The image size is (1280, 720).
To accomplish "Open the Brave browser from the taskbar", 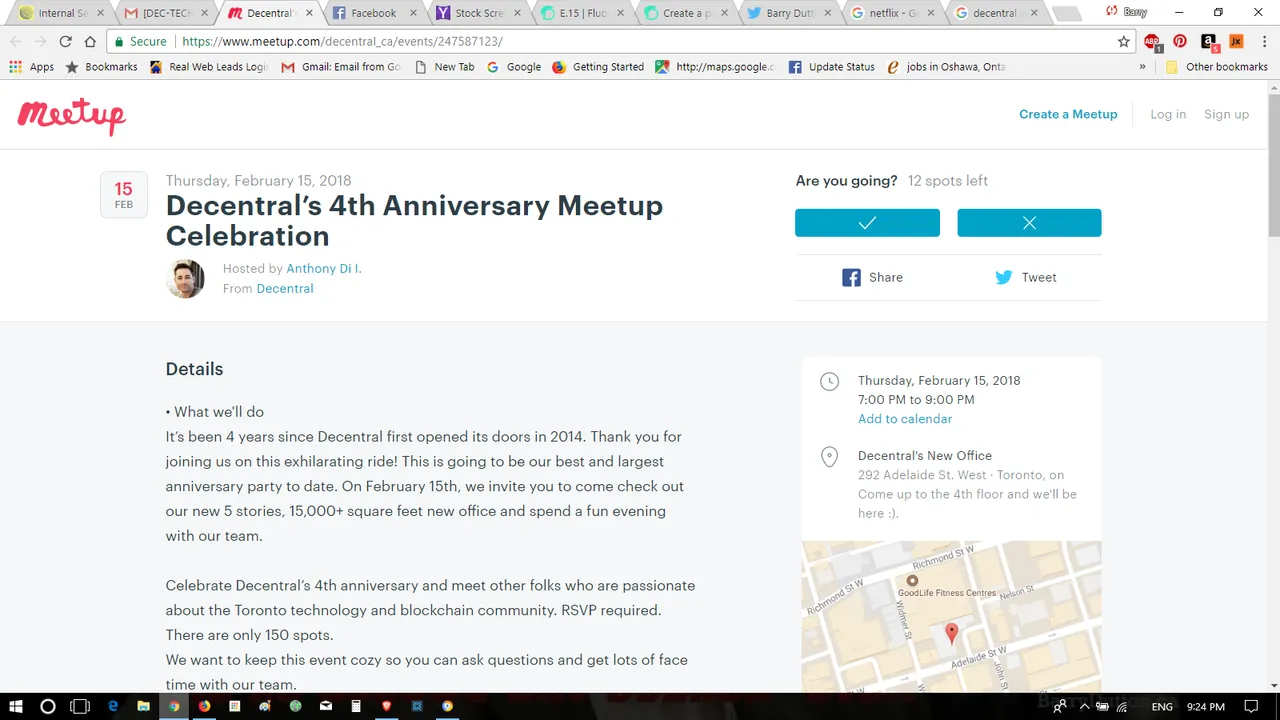I will 387,706.
